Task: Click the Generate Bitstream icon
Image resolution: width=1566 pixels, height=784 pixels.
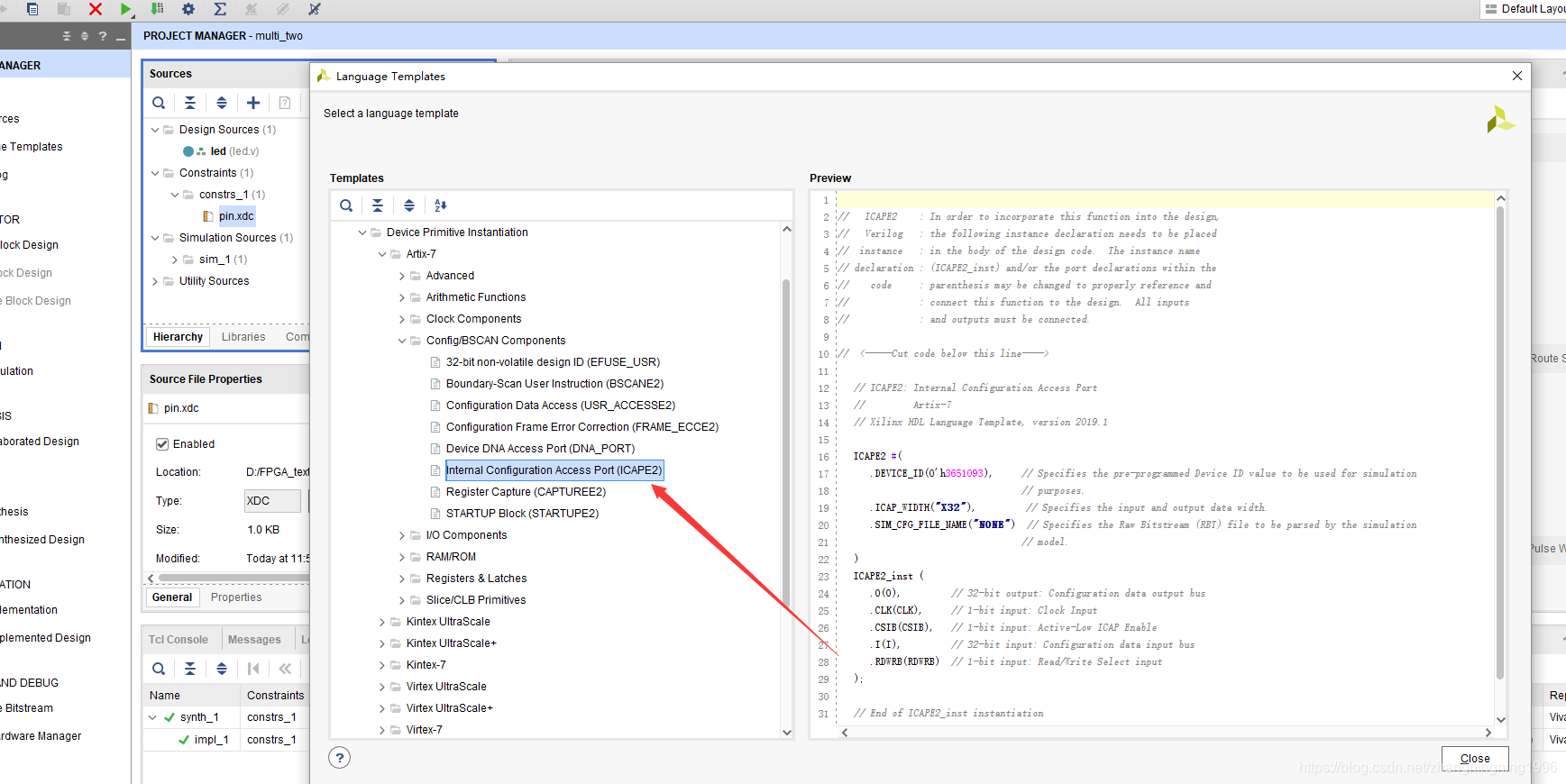Action: (157, 9)
